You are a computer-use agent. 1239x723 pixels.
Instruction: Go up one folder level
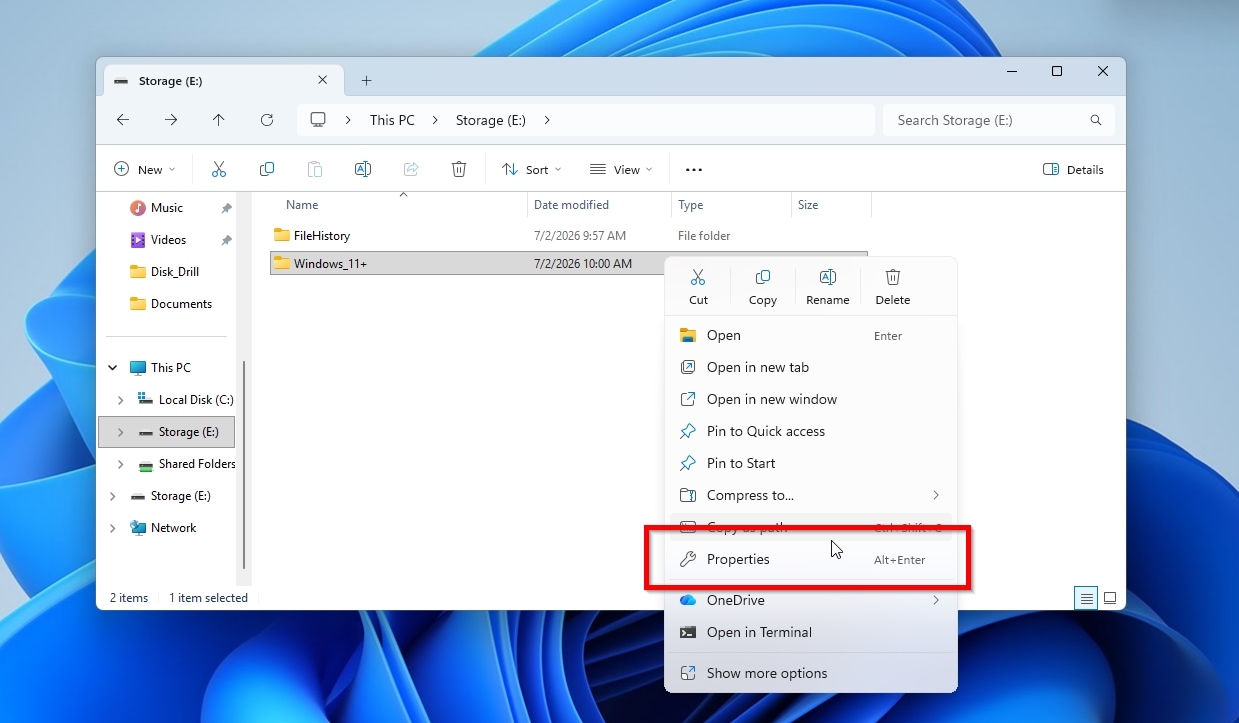pos(219,120)
